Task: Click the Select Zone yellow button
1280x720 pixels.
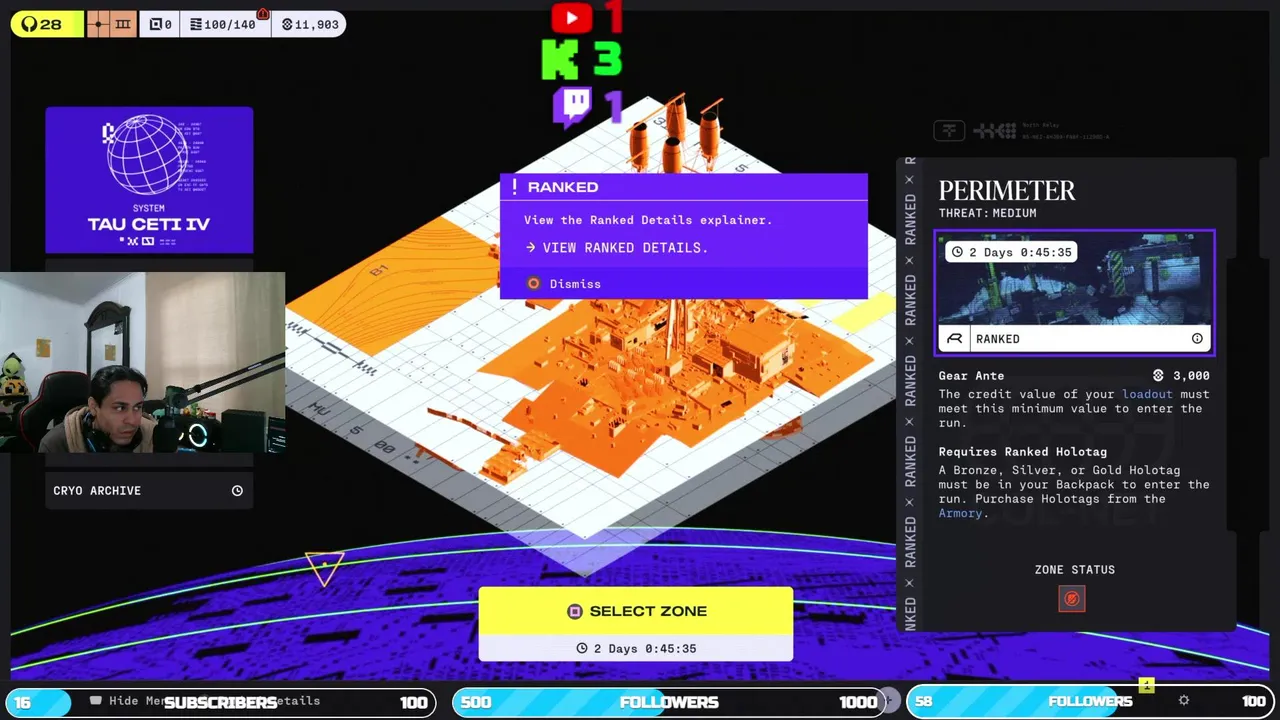Action: click(x=636, y=611)
